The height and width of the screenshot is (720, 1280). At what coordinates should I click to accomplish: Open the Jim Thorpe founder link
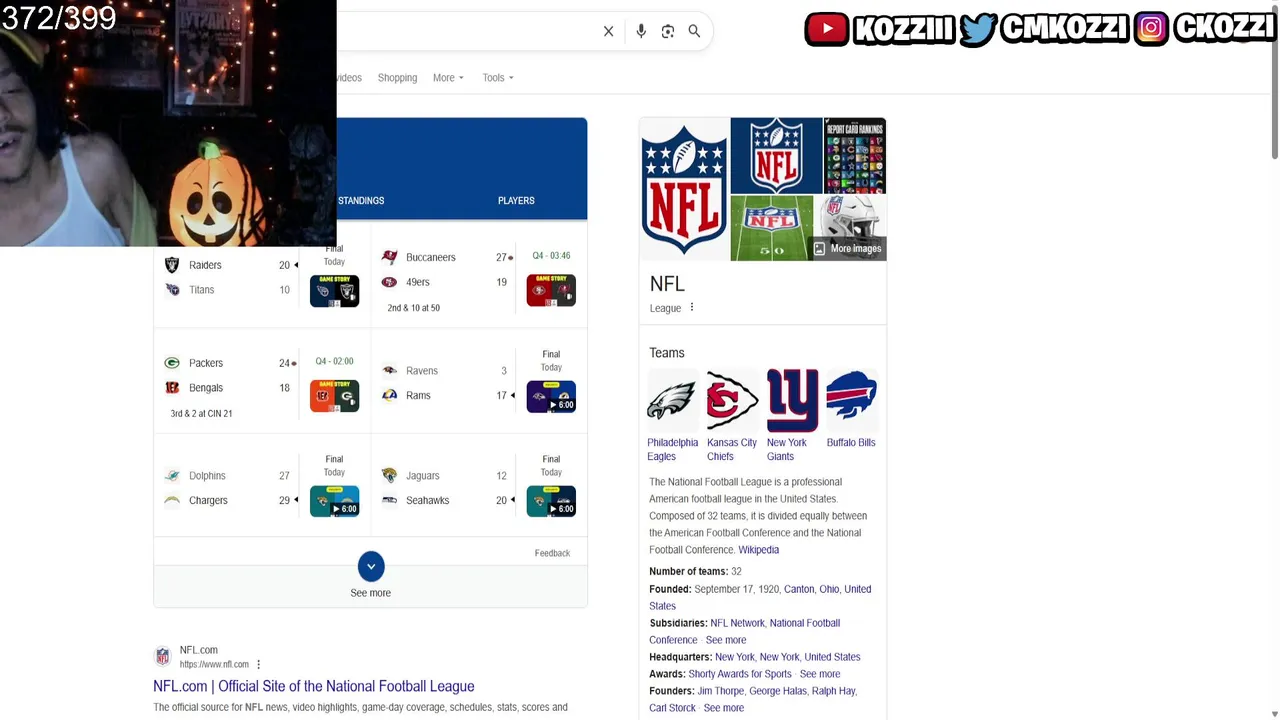pyautogui.click(x=720, y=691)
